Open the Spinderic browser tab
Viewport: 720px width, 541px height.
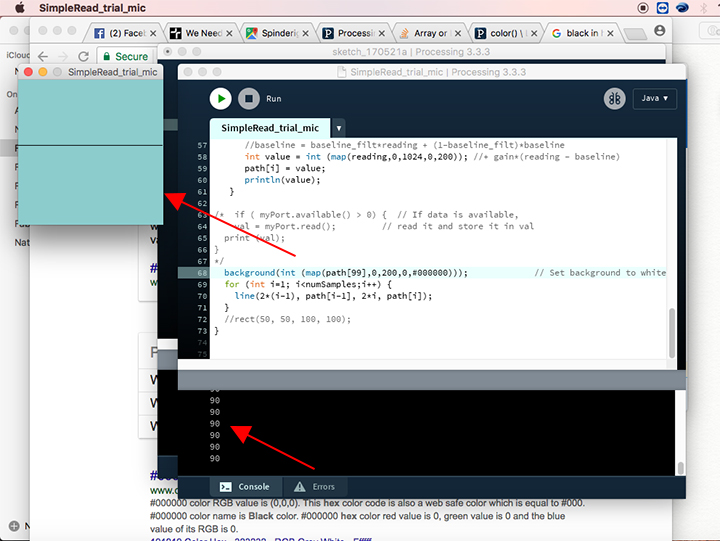click(x=277, y=33)
